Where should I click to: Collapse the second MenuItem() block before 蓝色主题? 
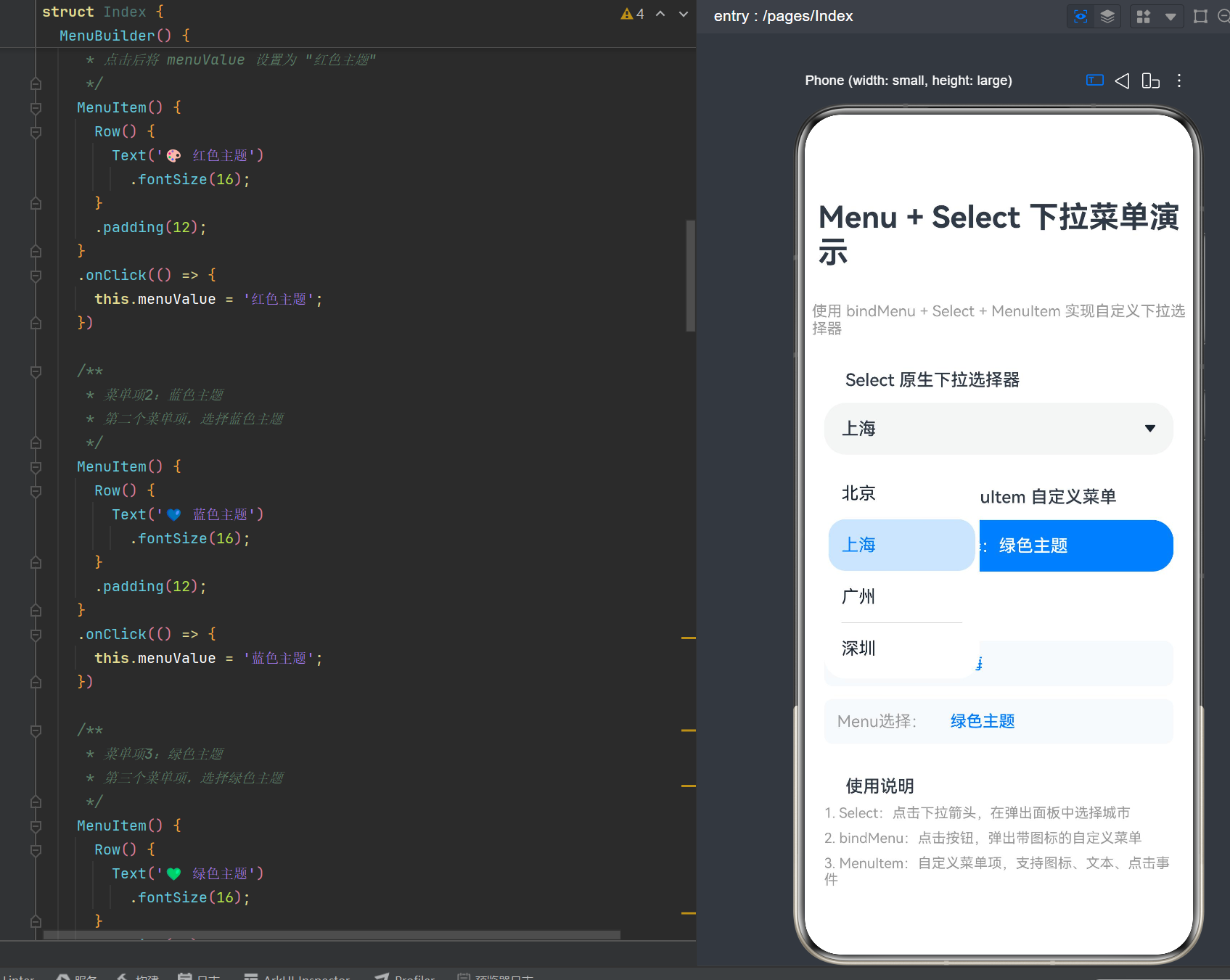click(36, 467)
